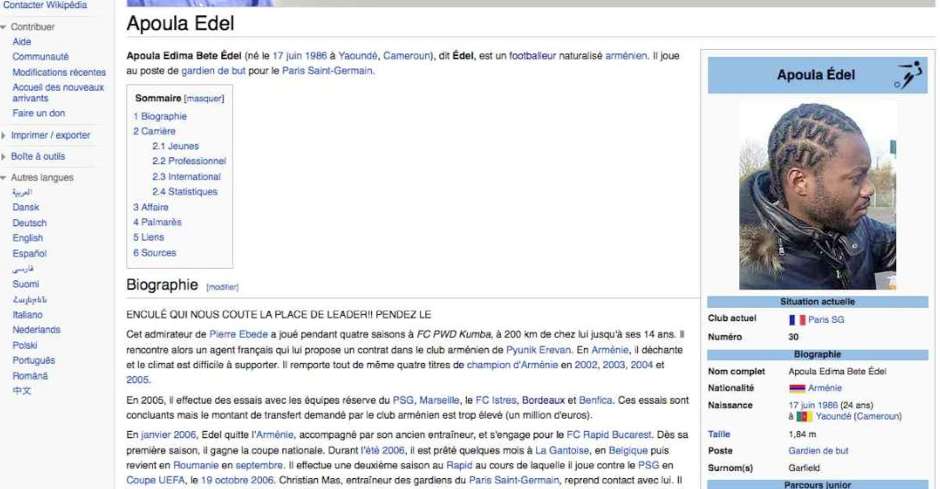940x489 pixels.
Task: Open the Pierre Ebede link
Action: coord(239,334)
